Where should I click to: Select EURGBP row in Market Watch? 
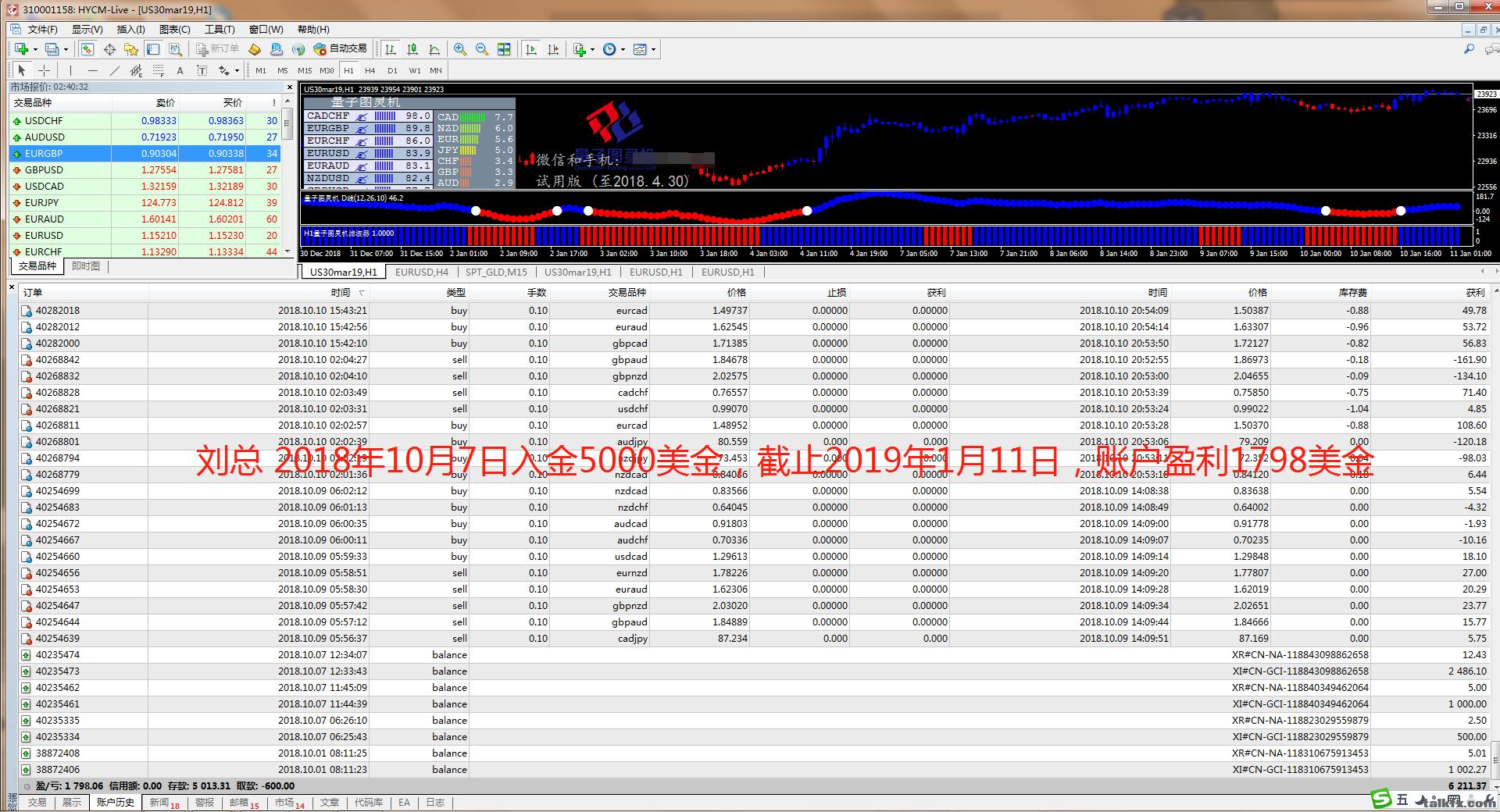145,154
